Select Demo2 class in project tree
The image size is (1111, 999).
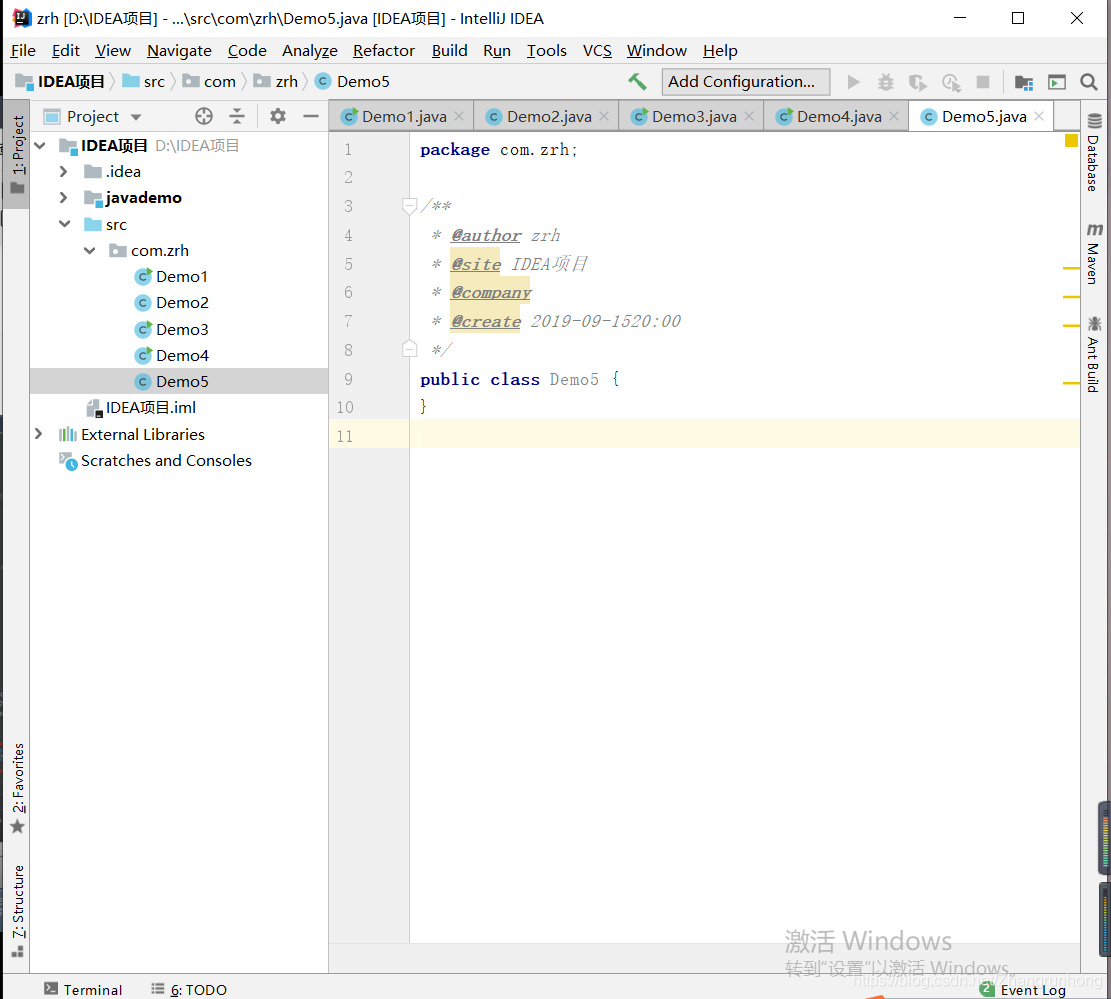click(x=182, y=303)
